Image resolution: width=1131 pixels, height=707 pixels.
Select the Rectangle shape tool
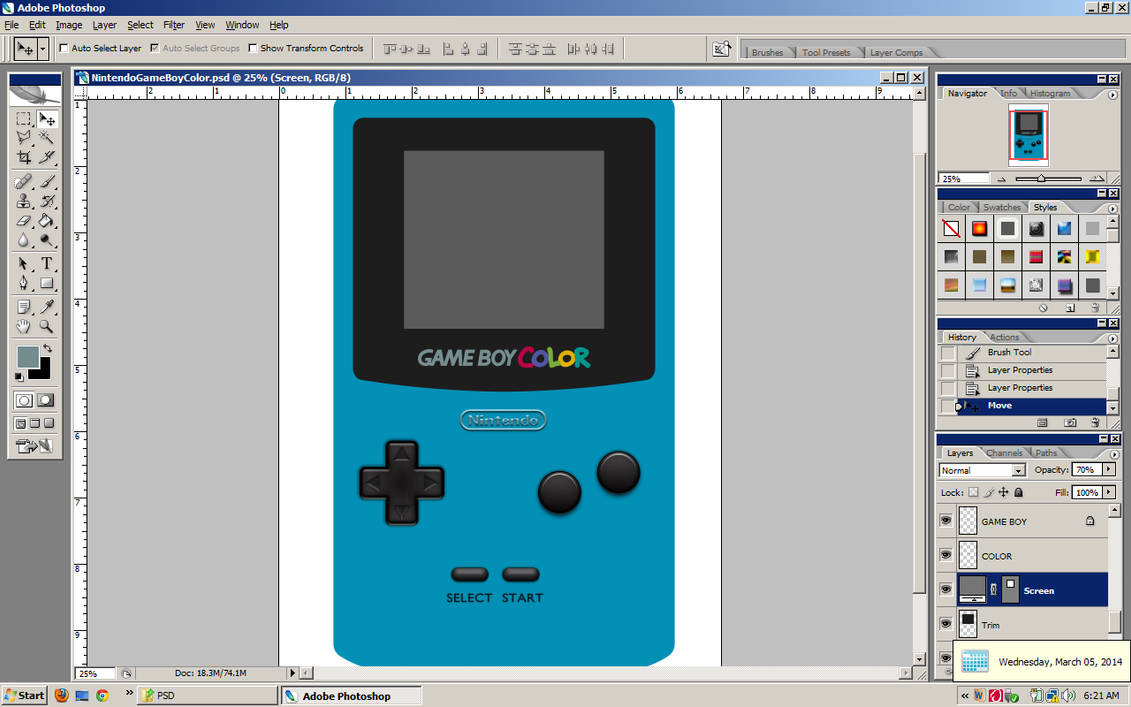point(47,283)
